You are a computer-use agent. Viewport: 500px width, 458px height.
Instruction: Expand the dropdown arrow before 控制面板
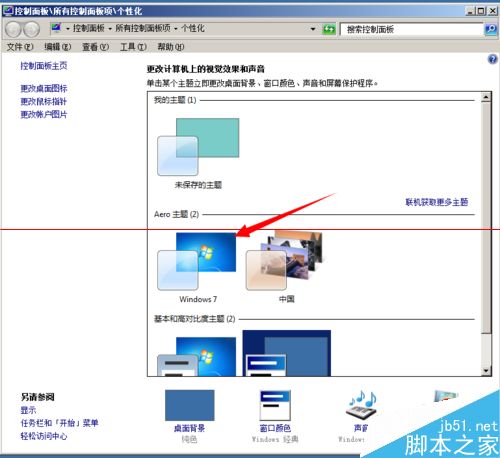tap(68, 29)
